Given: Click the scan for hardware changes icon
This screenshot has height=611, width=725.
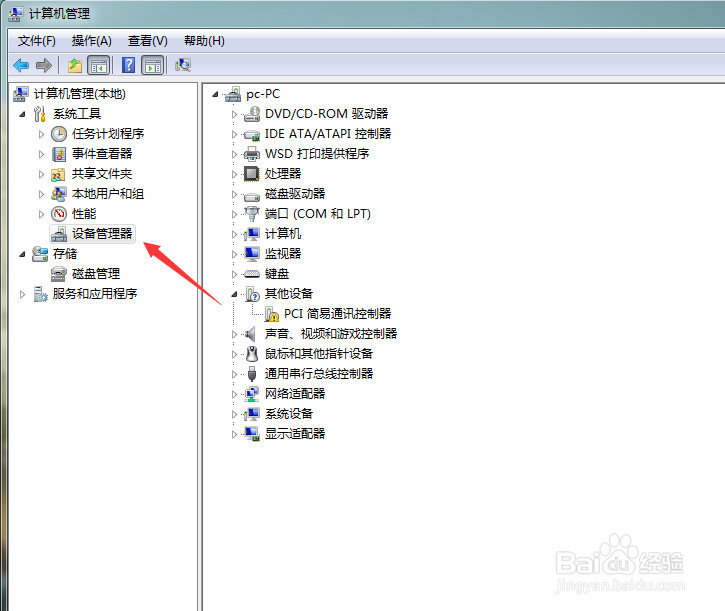Looking at the screenshot, I should 183,65.
